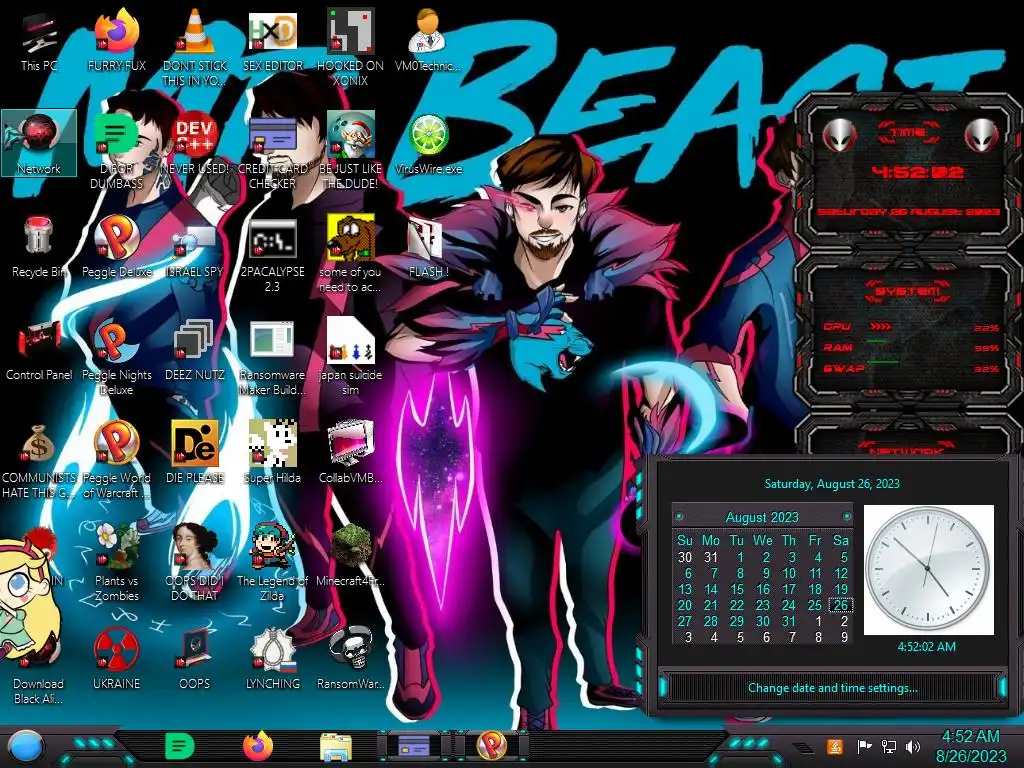The width and height of the screenshot is (1024, 768).
Task: Select the VLC cone desktop icon
Action: pyautogui.click(x=195, y=47)
